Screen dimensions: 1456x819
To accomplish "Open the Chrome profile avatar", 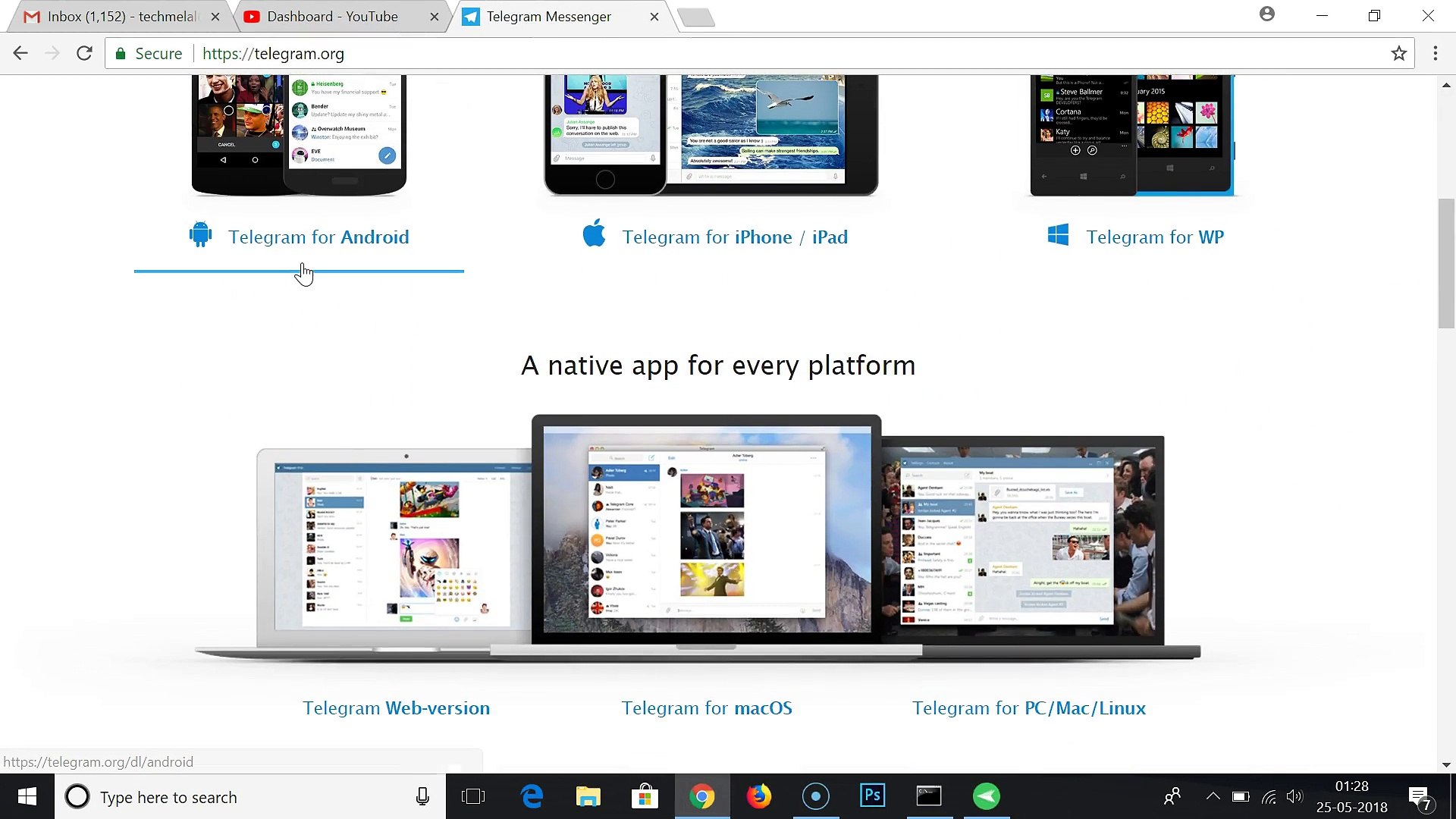I will 1266,14.
